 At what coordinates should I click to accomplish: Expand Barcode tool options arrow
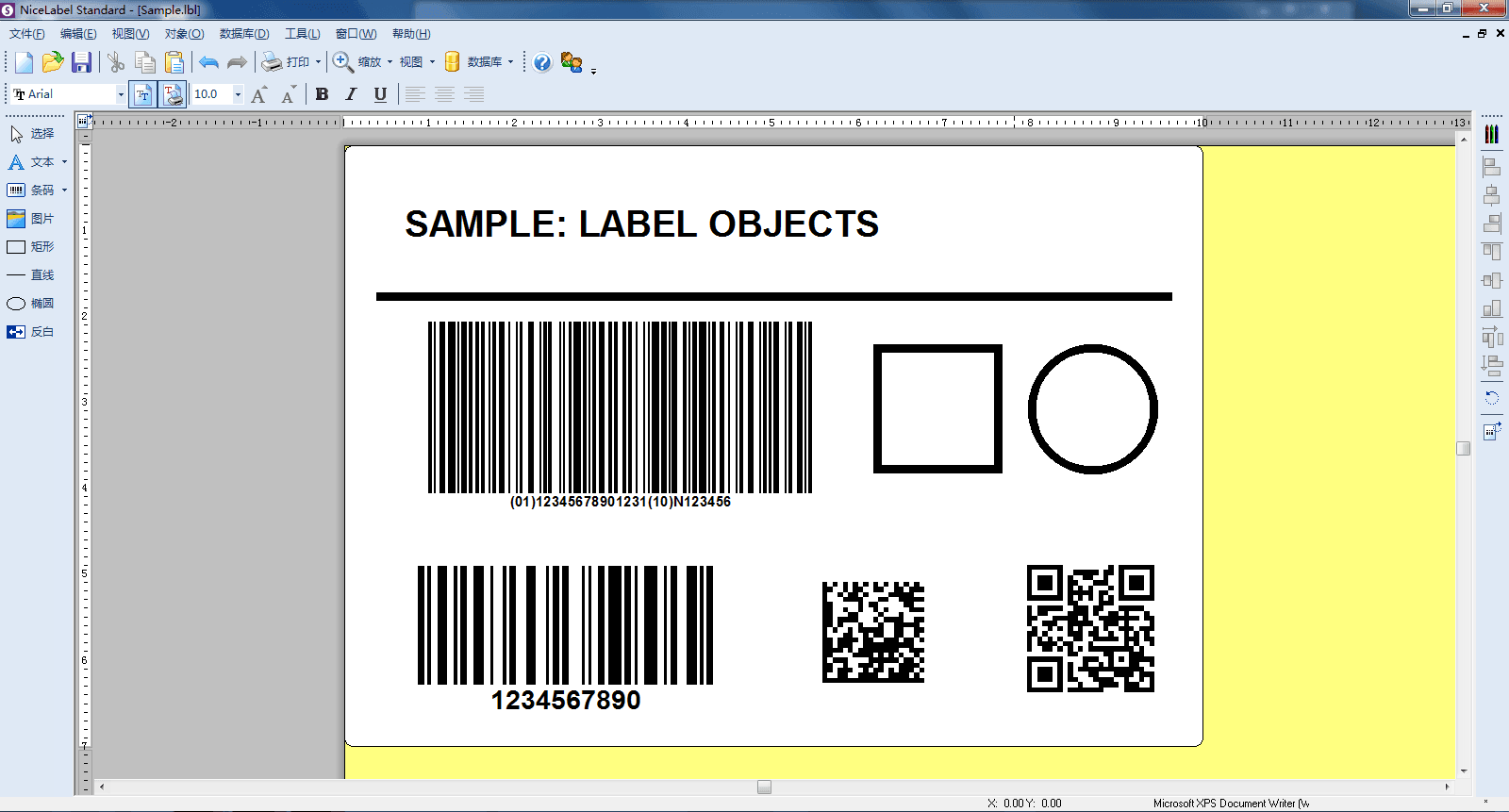point(64,191)
